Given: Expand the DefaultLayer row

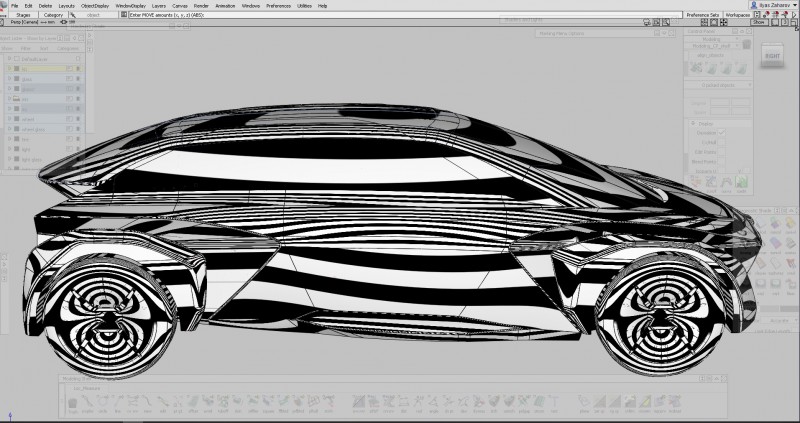Looking at the screenshot, I should coord(9,59).
